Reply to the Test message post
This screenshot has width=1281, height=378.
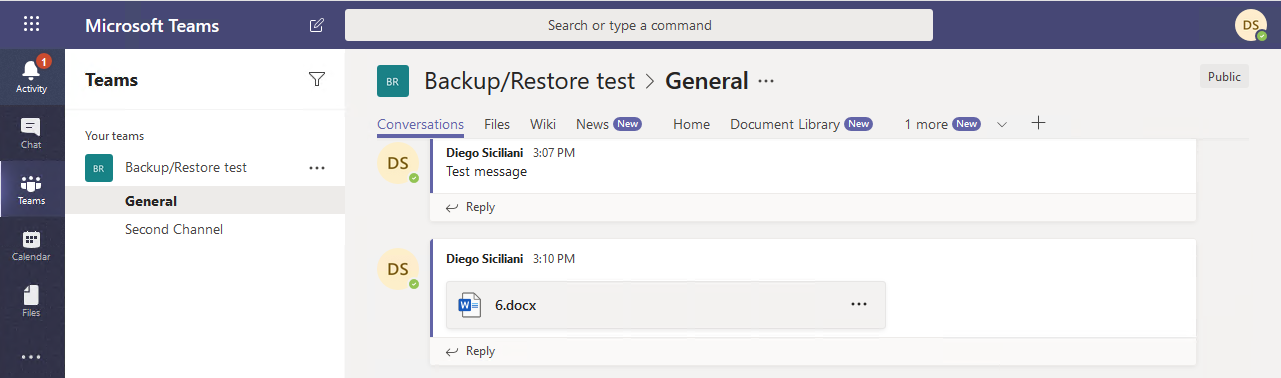(x=470, y=207)
